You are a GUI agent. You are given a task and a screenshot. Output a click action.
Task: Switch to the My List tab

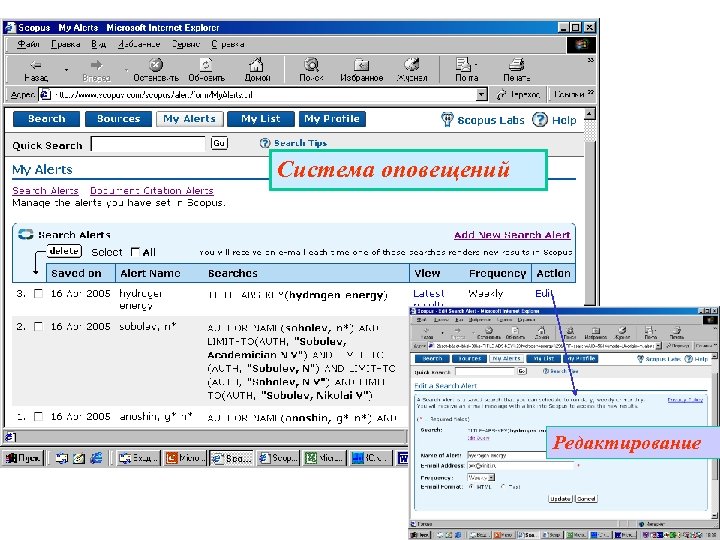pos(260,119)
